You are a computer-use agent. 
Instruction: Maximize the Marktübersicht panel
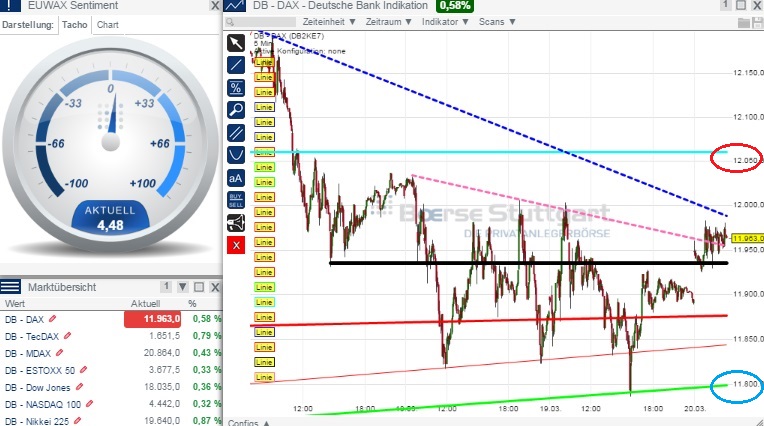199,287
